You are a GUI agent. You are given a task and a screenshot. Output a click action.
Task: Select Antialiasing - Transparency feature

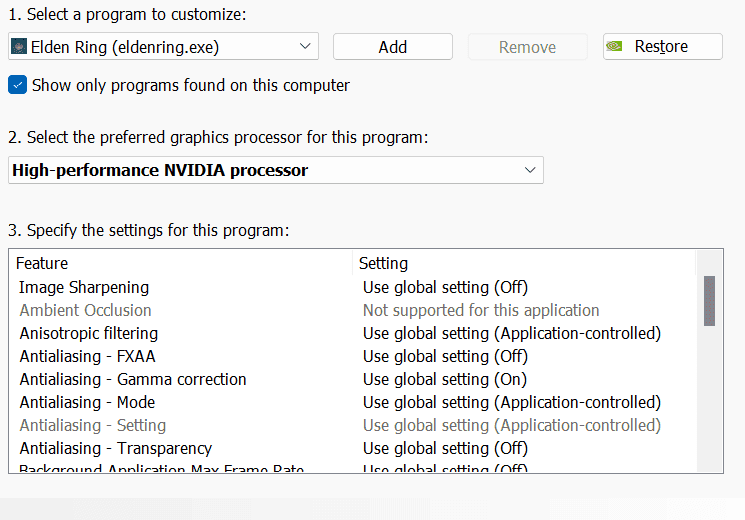115,448
